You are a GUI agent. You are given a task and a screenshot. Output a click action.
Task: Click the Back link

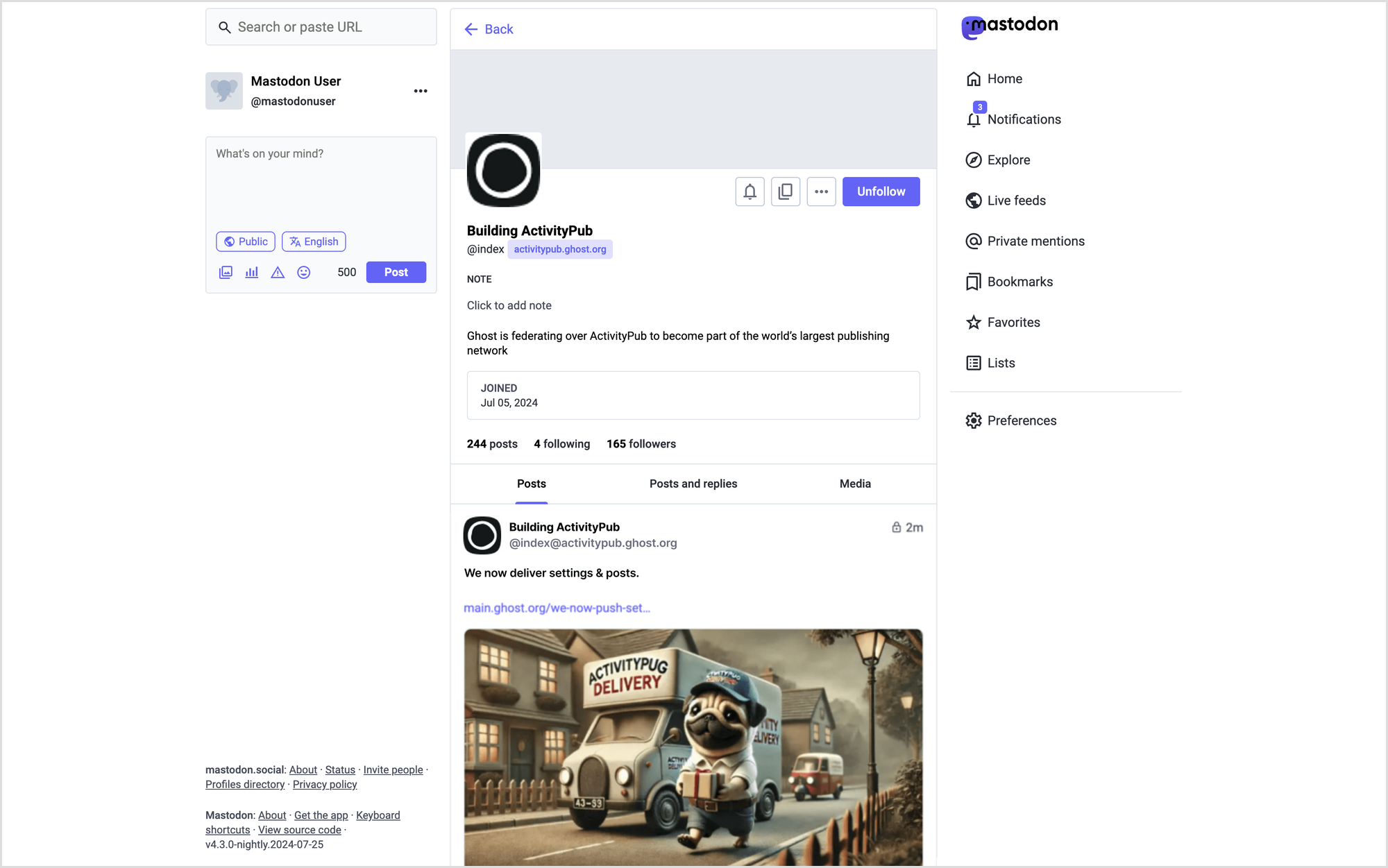(489, 29)
